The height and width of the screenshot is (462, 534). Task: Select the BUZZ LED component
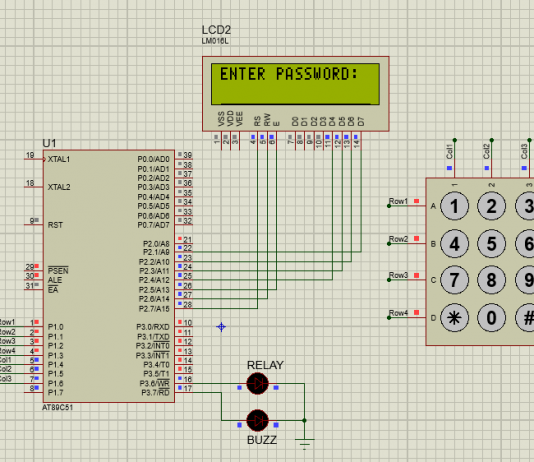pos(257,421)
